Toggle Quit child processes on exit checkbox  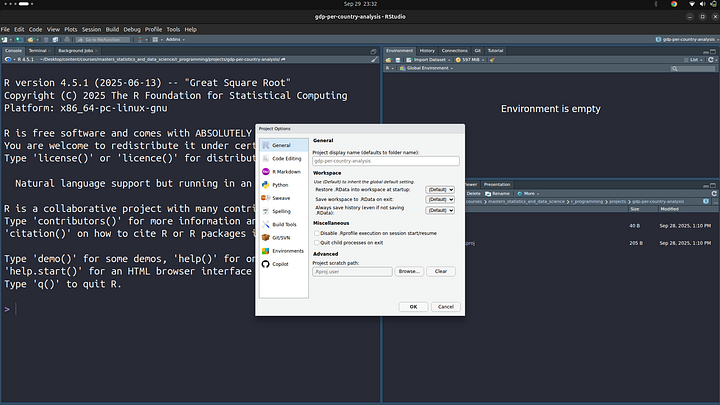(x=317, y=242)
